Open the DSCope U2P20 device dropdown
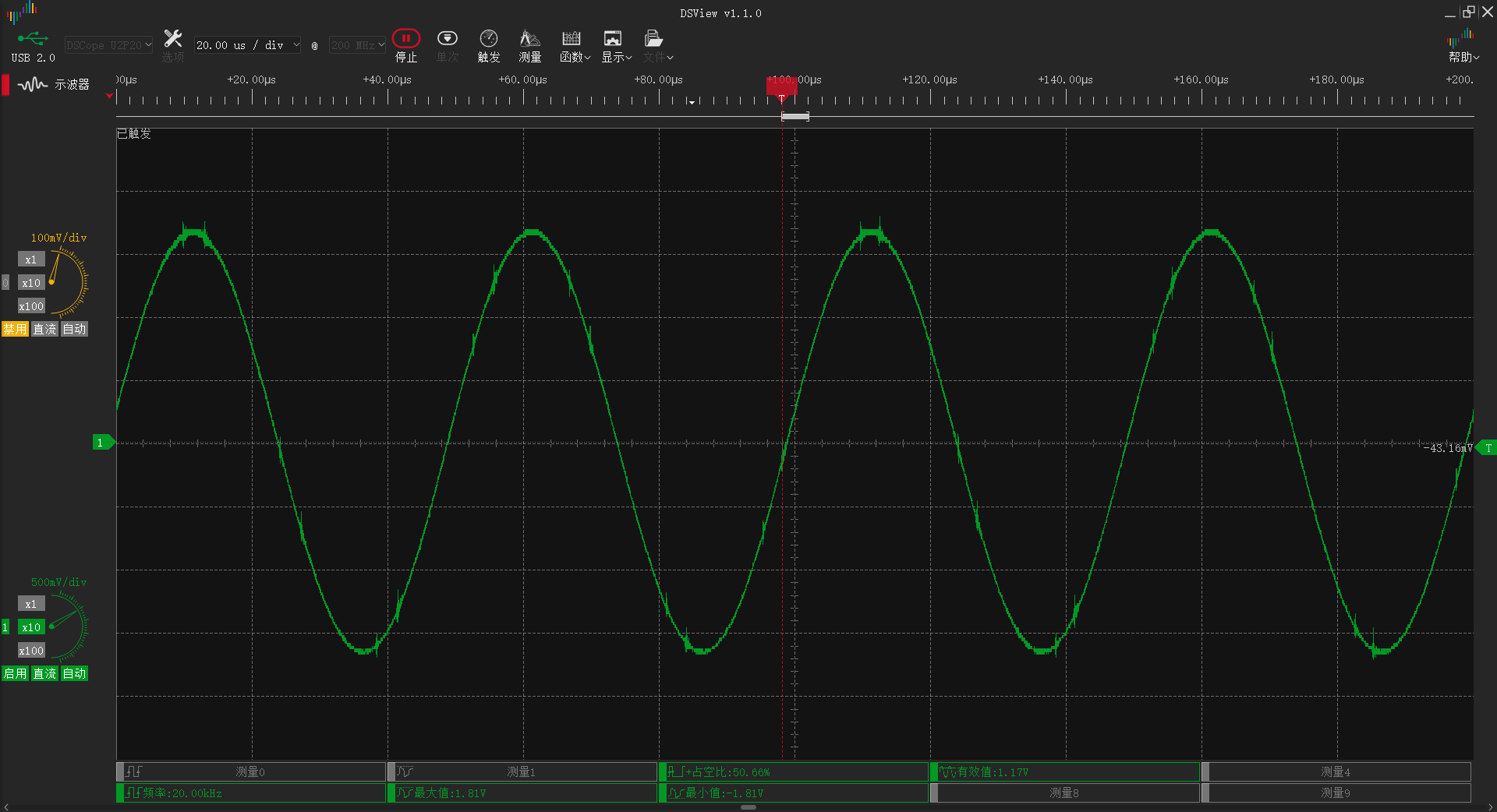The height and width of the screenshot is (812, 1497). coord(108,45)
